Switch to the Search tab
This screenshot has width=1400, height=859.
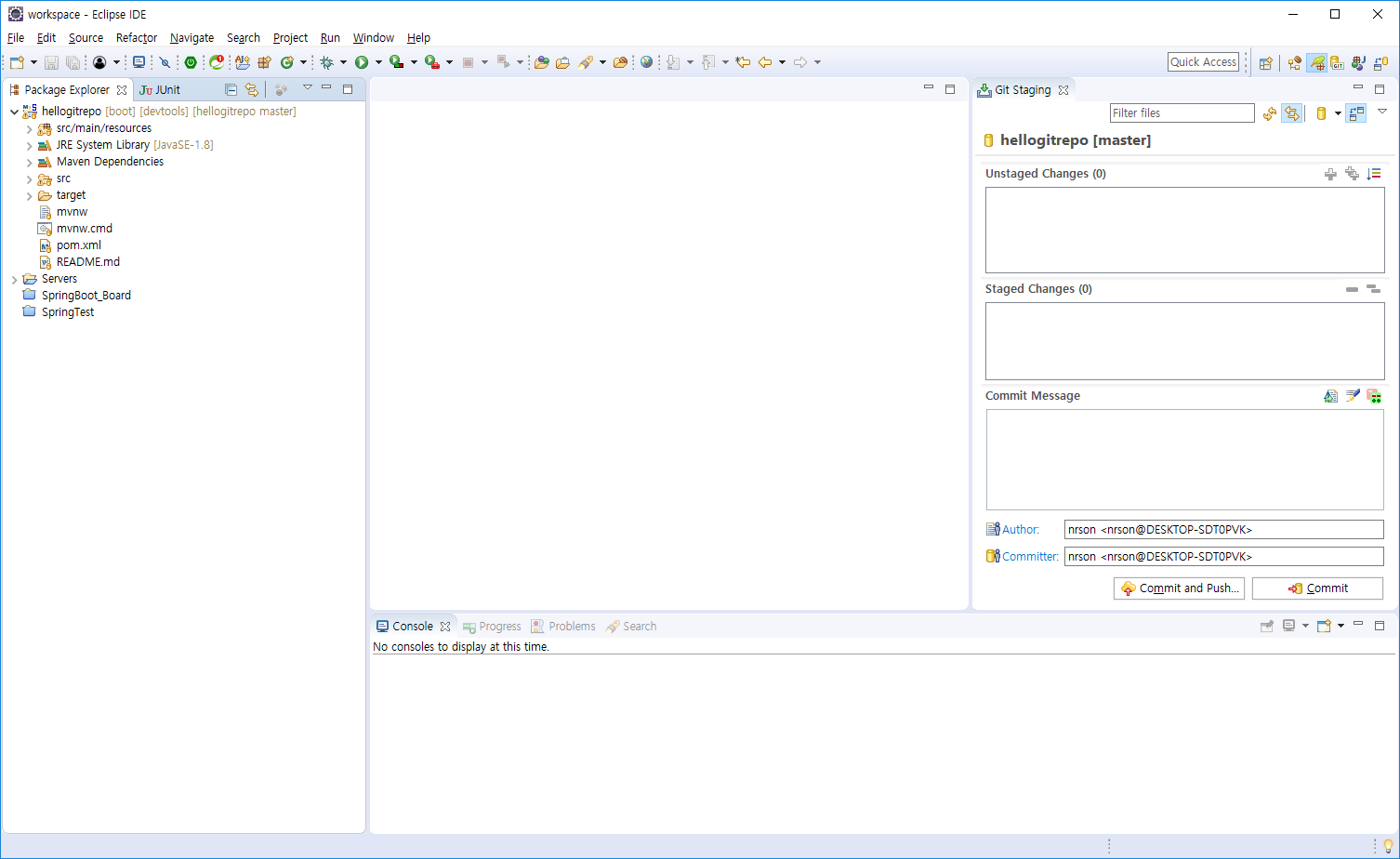[631, 627]
